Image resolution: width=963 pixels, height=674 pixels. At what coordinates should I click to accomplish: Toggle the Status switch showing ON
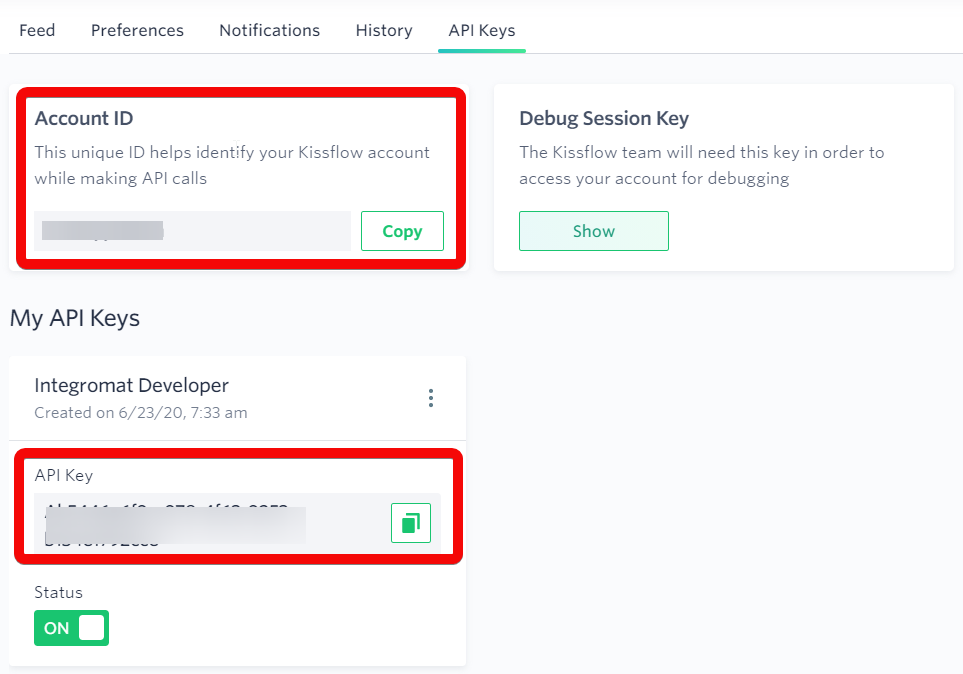(x=71, y=628)
